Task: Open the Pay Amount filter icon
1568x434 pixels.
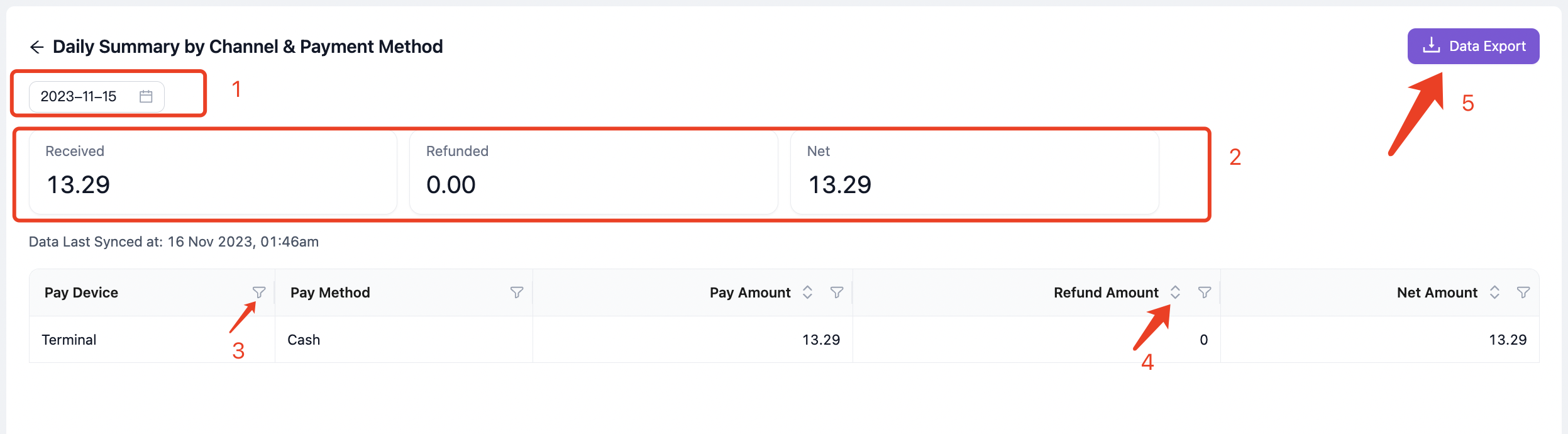Action: point(837,292)
